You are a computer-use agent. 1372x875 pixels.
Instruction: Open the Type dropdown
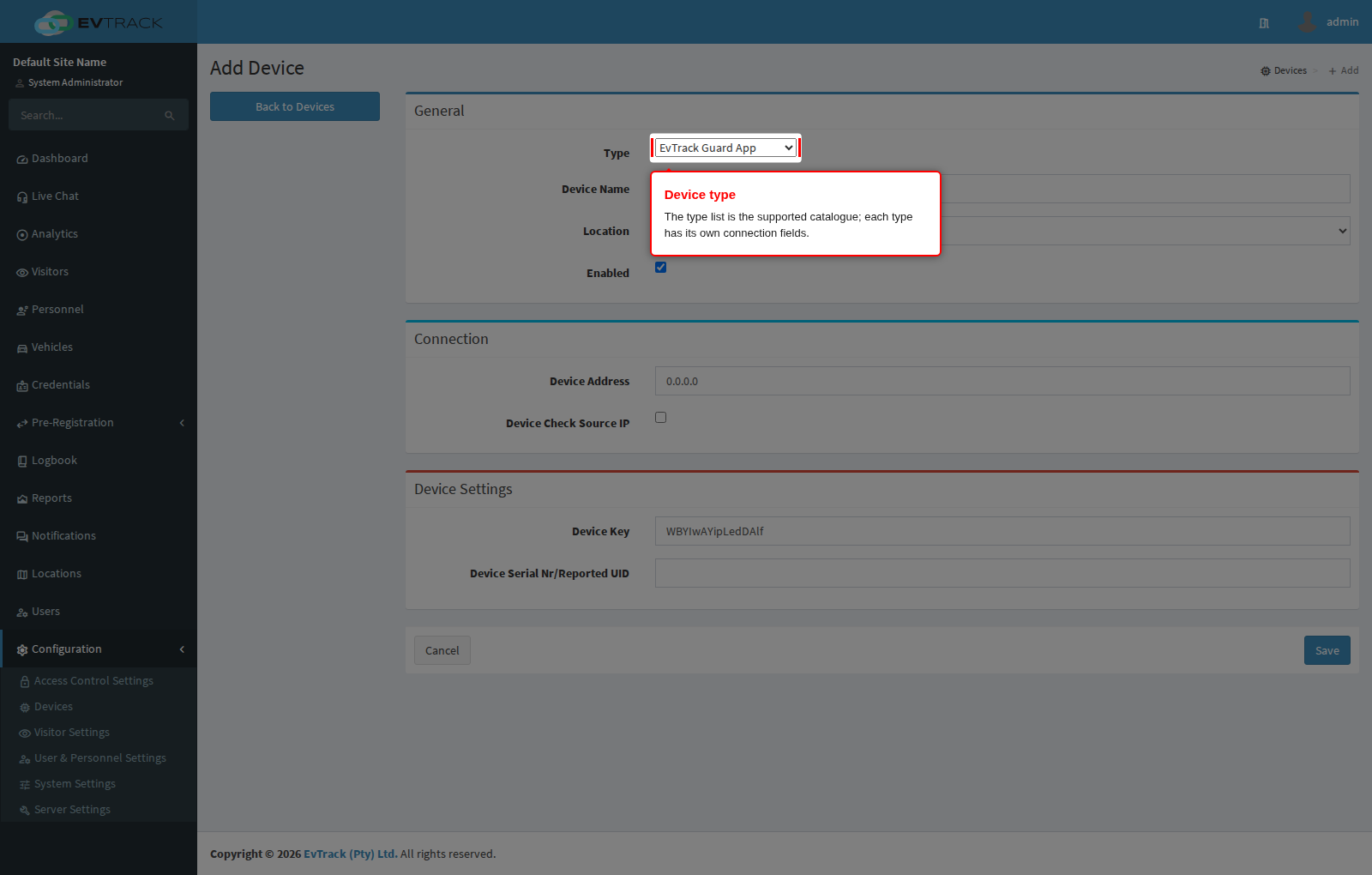[725, 148]
